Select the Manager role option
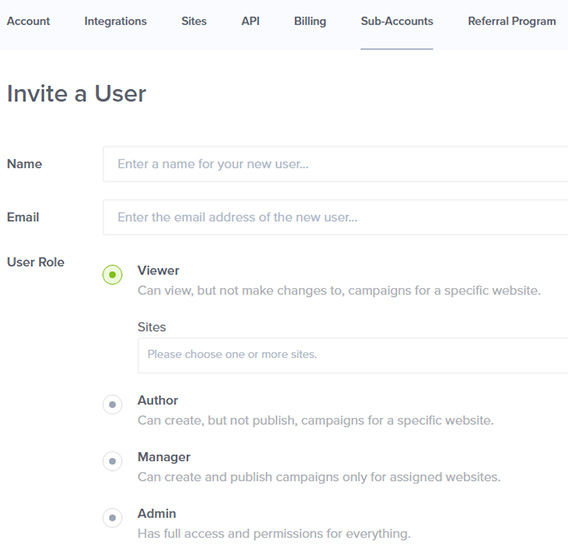Screen dimensions: 568x552 pos(112,461)
